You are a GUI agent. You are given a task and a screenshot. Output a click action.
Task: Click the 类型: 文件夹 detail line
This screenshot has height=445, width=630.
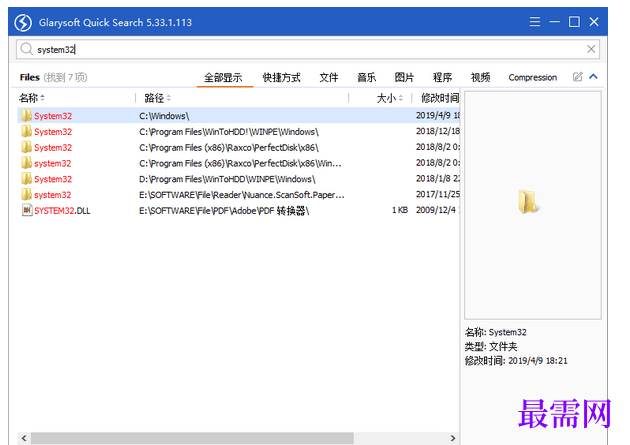(x=491, y=346)
